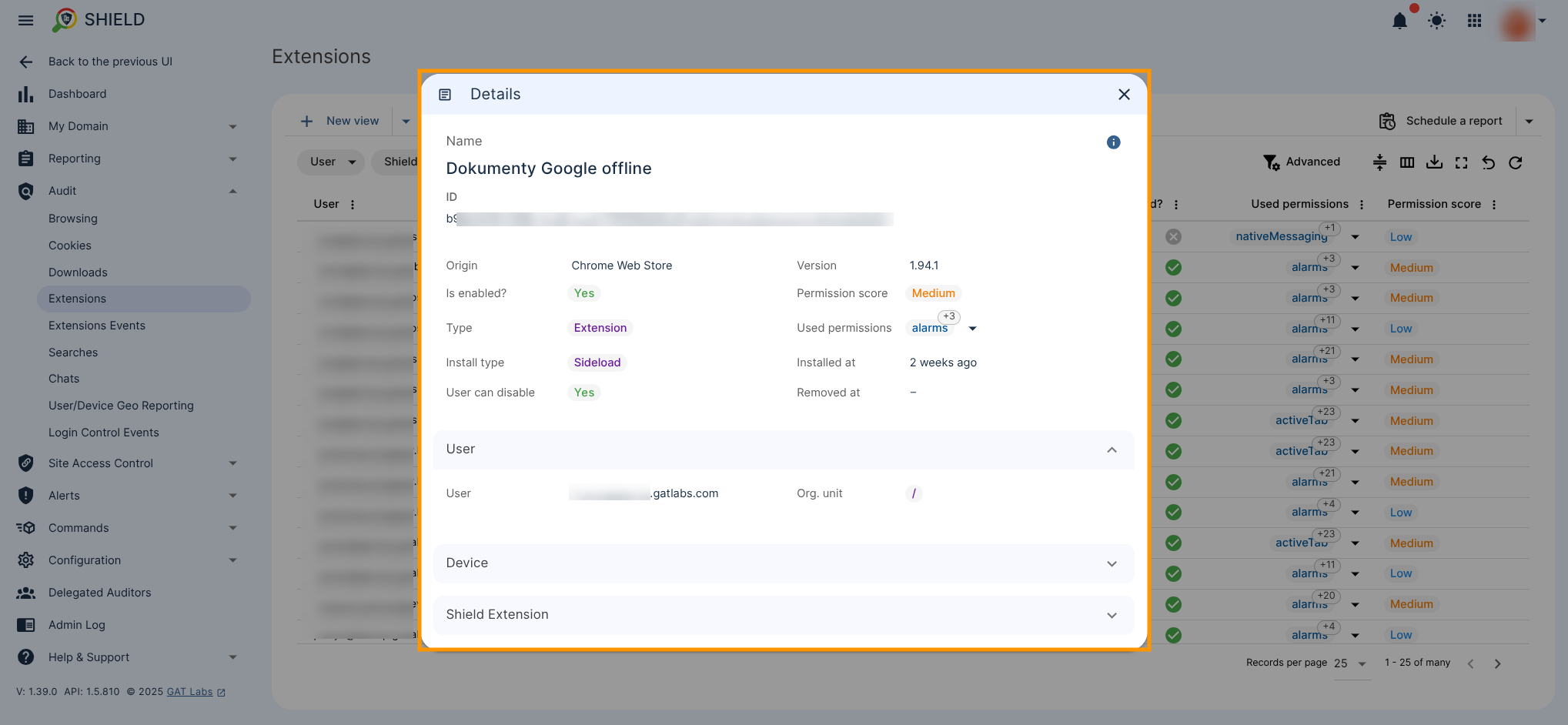Go to the previous records page
Image resolution: width=1568 pixels, height=725 pixels.
pyautogui.click(x=1470, y=663)
